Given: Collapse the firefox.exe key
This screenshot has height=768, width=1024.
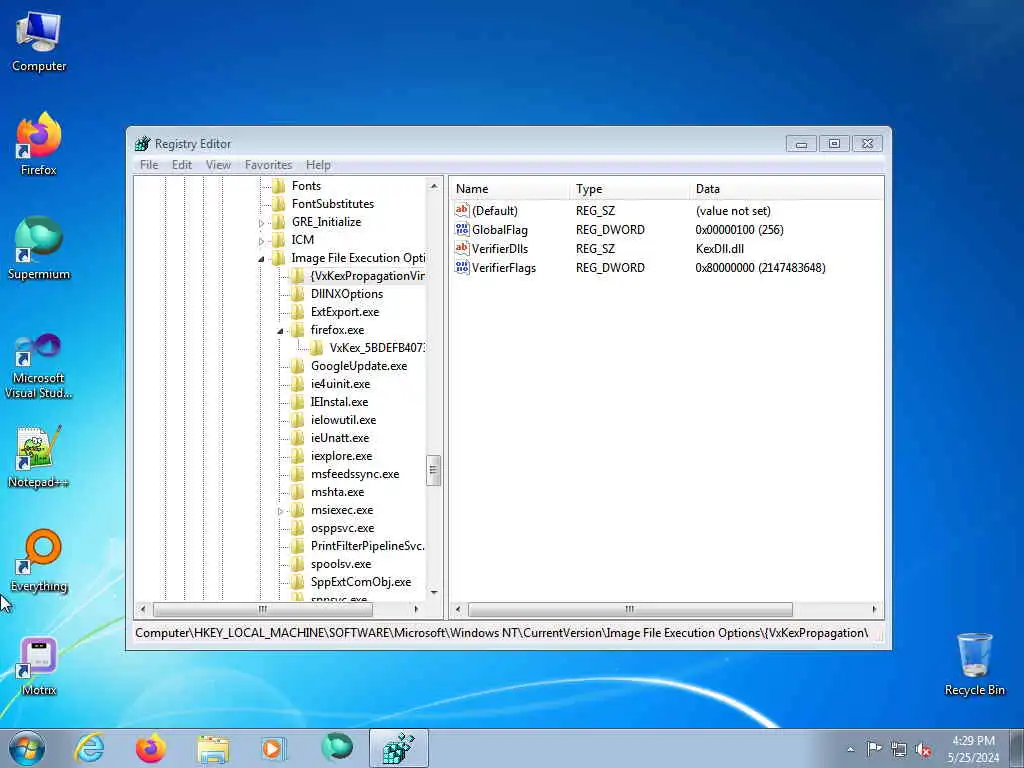Looking at the screenshot, I should [x=280, y=331].
